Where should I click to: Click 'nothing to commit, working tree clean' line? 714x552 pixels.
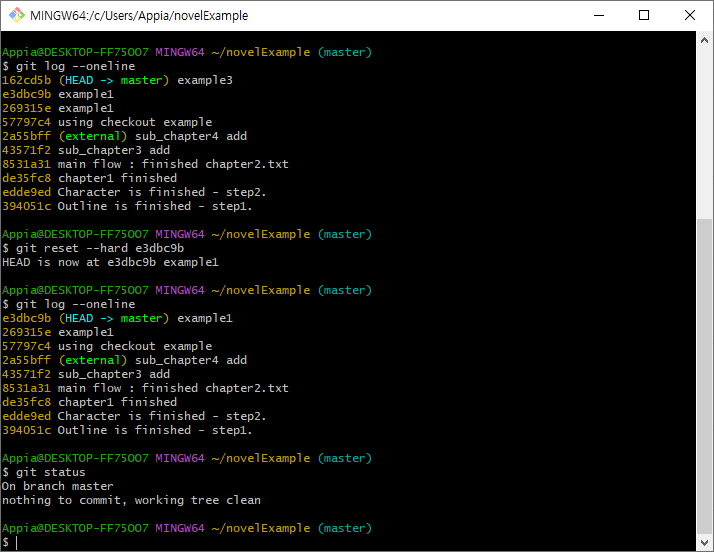coord(131,500)
